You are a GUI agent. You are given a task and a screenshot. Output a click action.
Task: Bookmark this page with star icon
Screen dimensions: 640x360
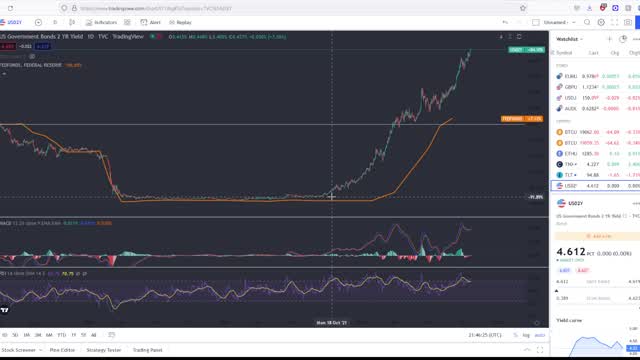click(523, 8)
